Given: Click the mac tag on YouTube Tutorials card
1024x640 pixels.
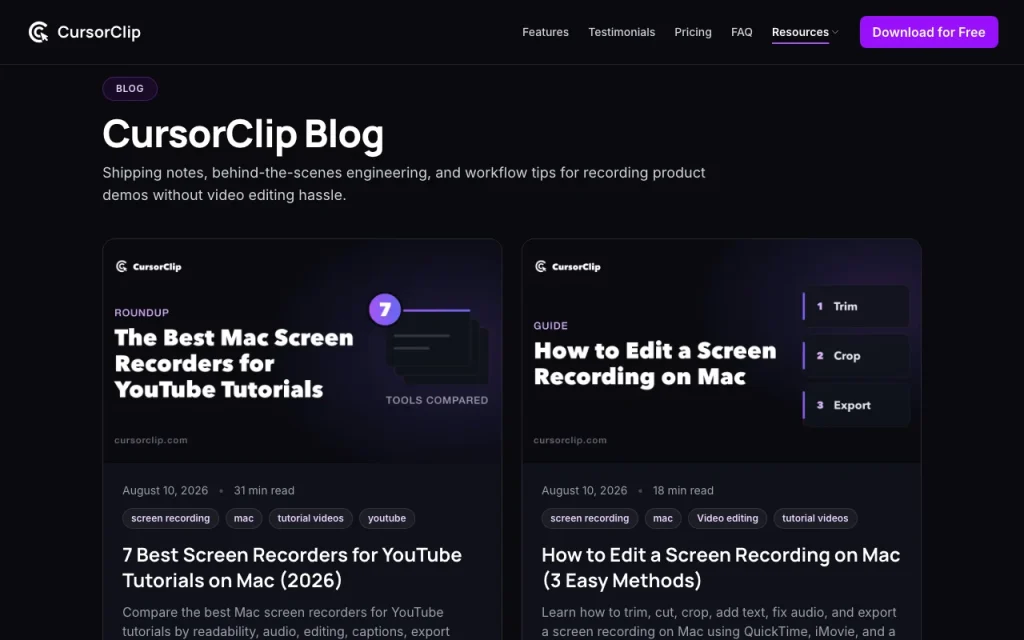Looking at the screenshot, I should point(244,519).
